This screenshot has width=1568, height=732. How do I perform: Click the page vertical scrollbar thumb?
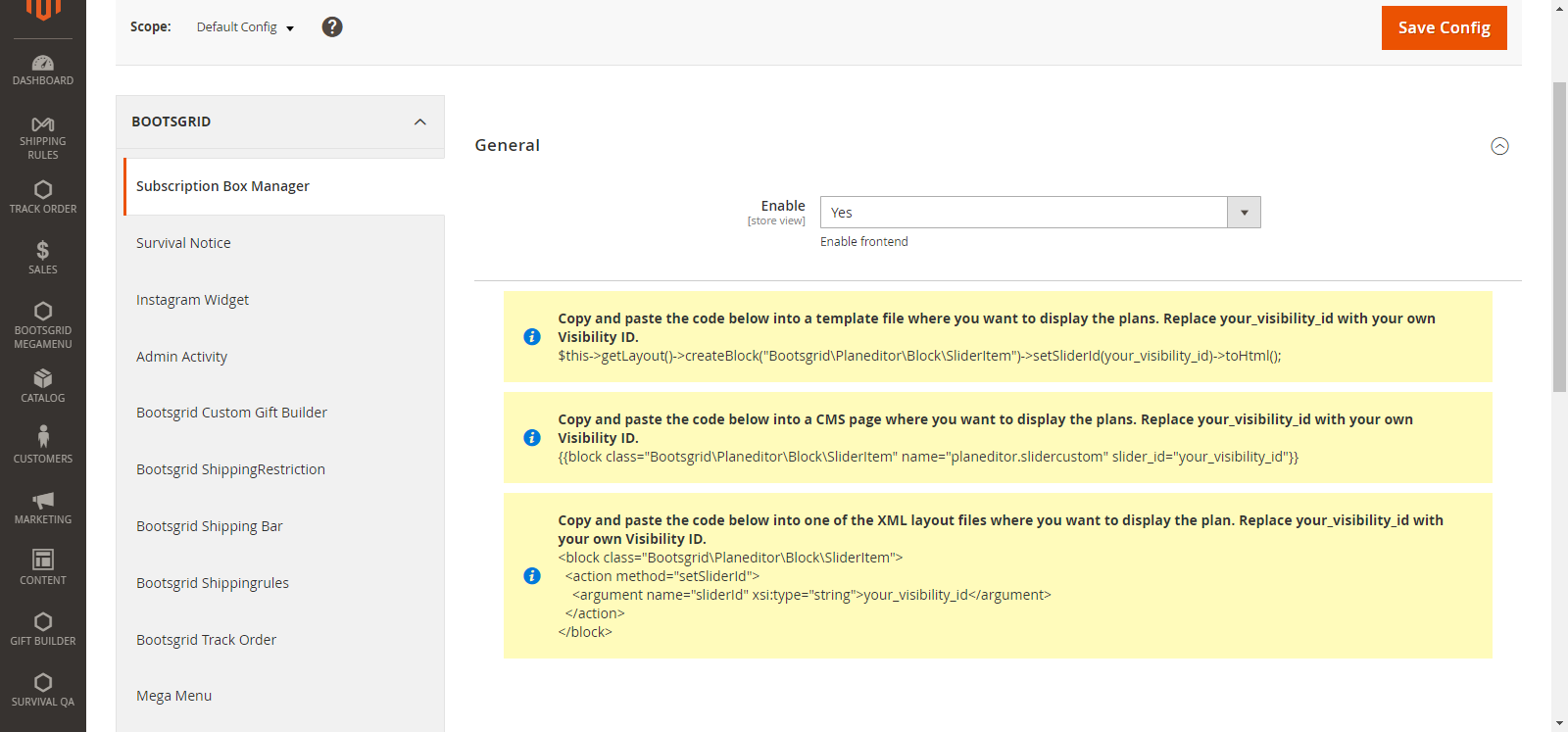point(1559,237)
